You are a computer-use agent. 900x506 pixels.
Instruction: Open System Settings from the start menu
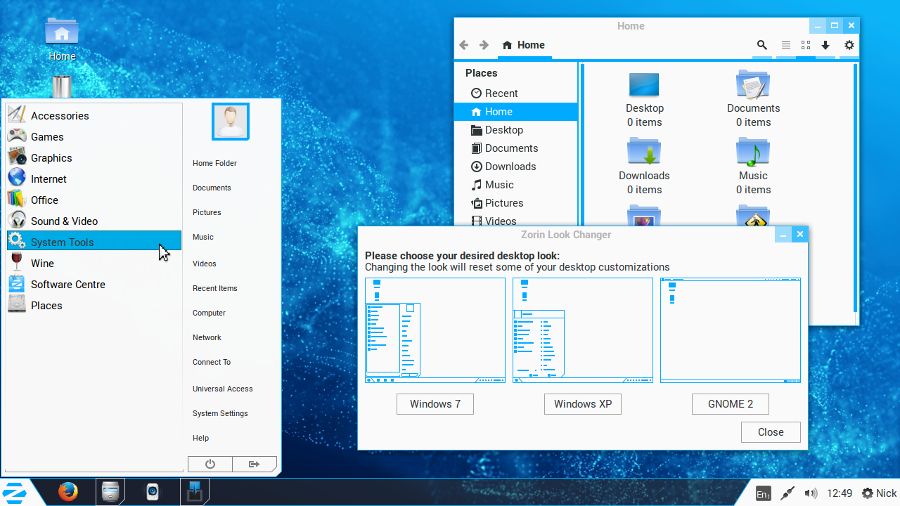click(x=220, y=413)
